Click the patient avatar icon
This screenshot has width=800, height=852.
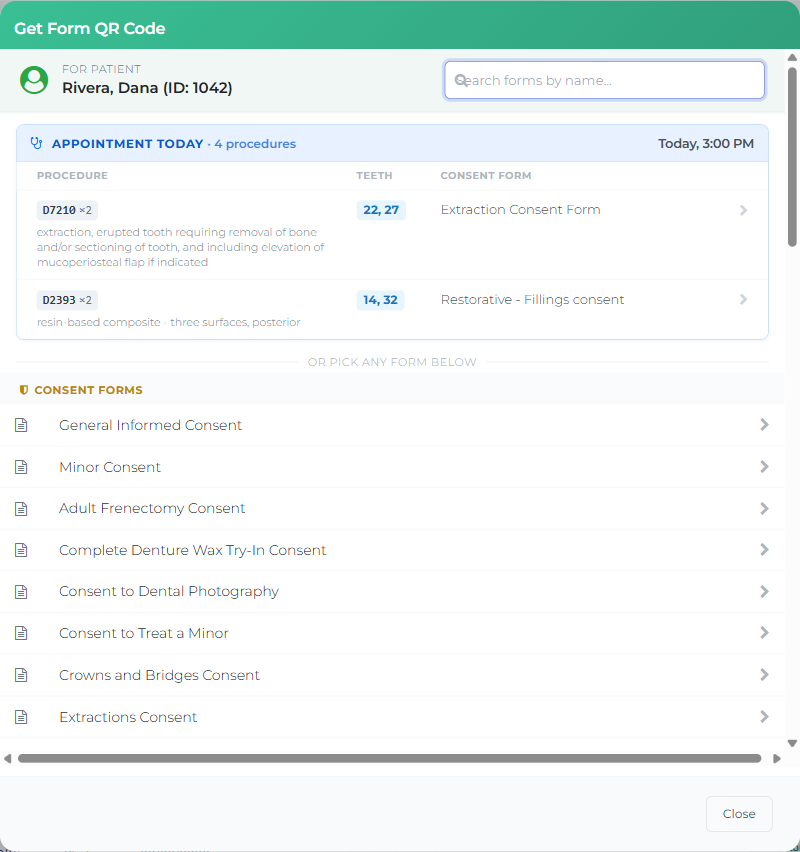pyautogui.click(x=34, y=80)
